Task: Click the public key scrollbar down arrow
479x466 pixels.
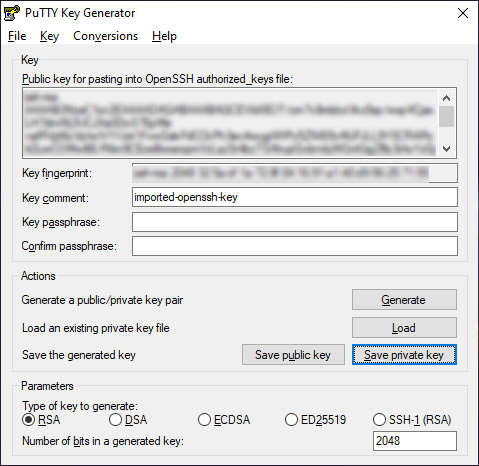Action: pyautogui.click(x=447, y=149)
